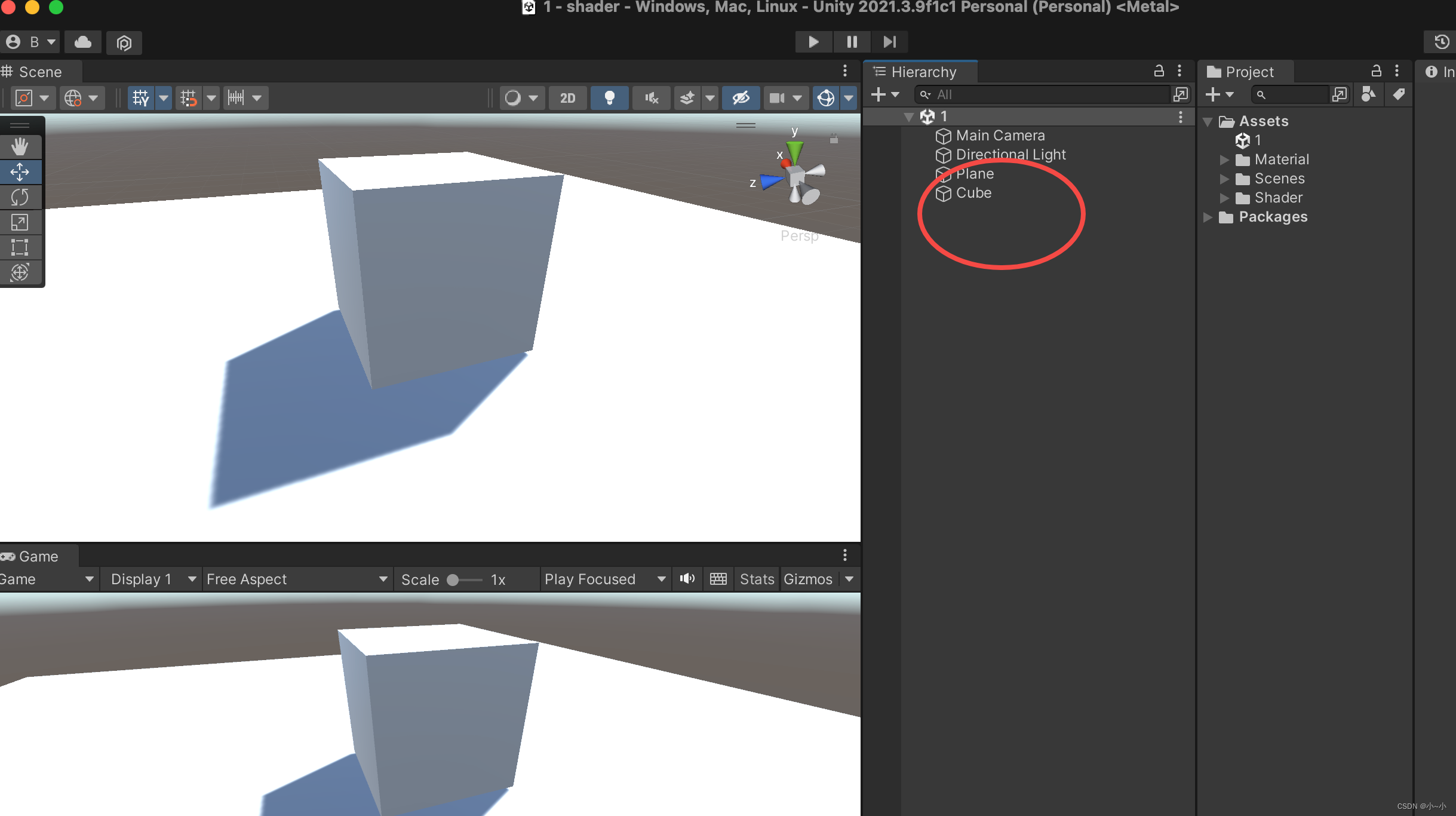Expand the Material folder
The width and height of the screenshot is (1456, 816).
tap(1224, 159)
